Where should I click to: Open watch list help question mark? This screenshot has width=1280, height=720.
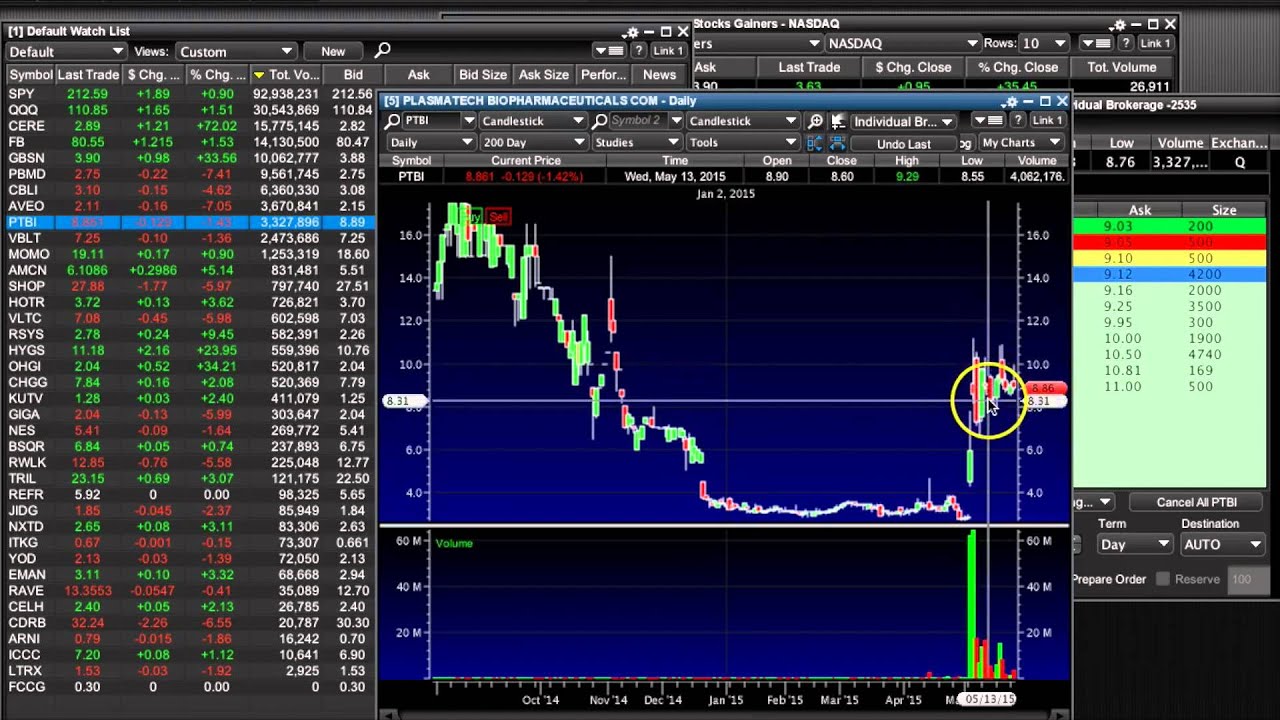click(637, 51)
